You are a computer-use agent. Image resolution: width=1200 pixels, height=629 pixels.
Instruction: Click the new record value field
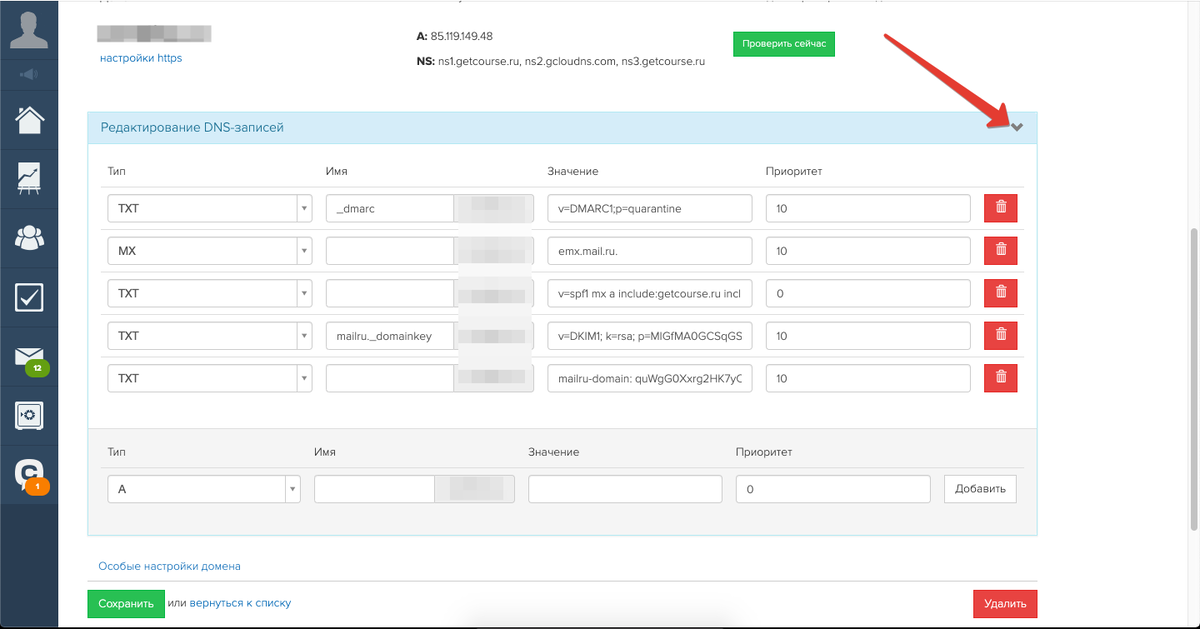tap(625, 489)
